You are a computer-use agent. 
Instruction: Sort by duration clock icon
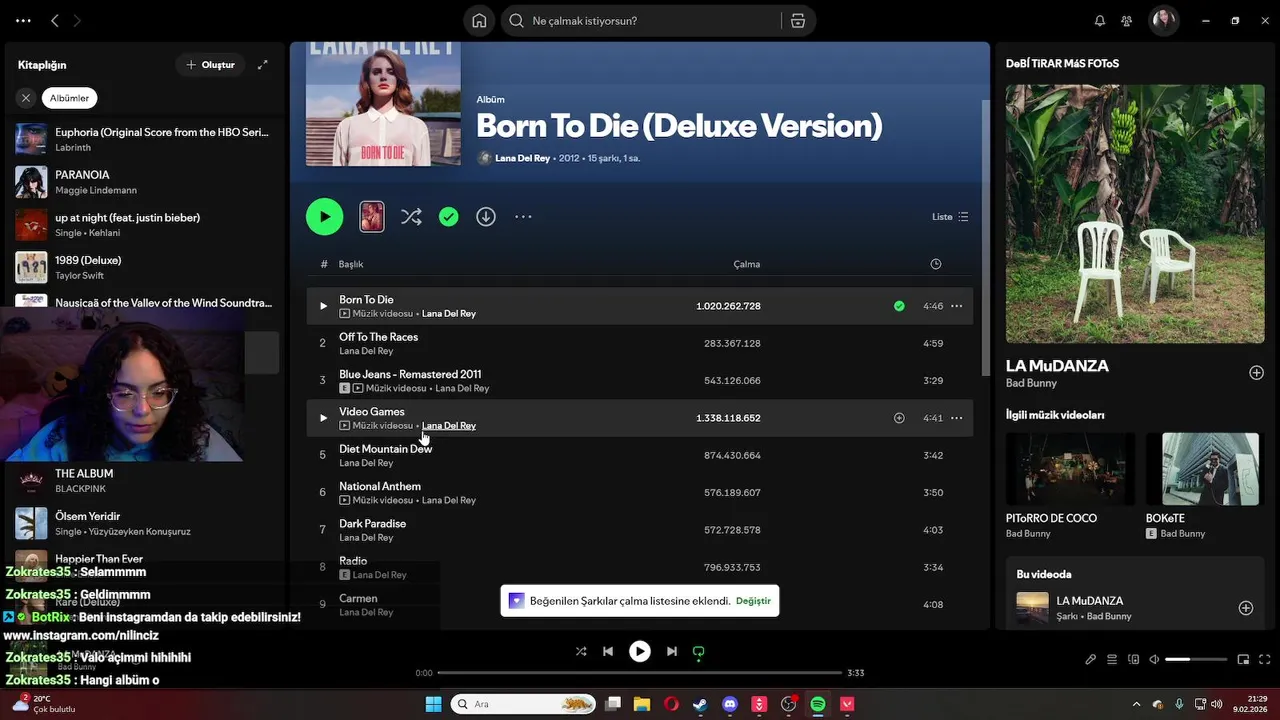[x=936, y=264]
